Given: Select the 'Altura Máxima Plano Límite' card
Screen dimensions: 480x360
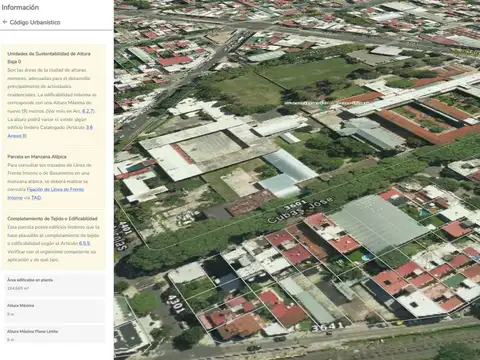Looking at the screenshot, I should point(54,335).
